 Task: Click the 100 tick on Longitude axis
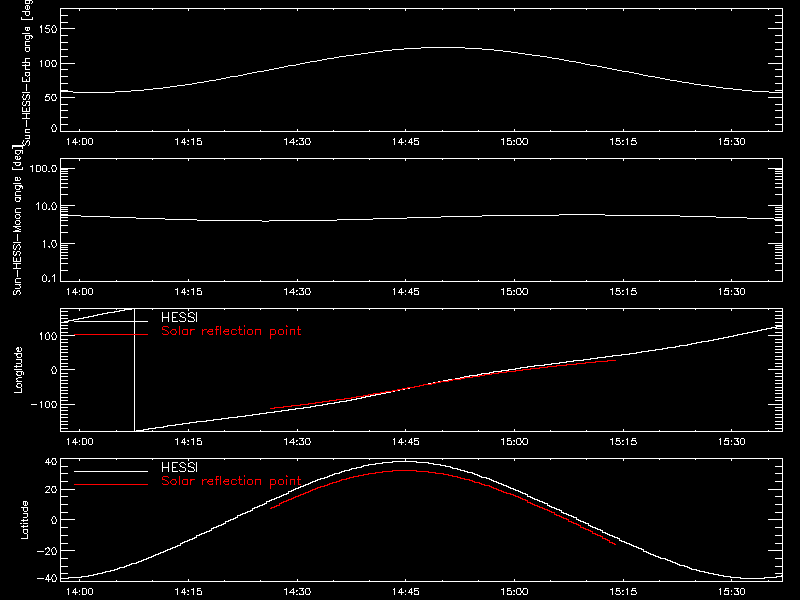click(48, 336)
